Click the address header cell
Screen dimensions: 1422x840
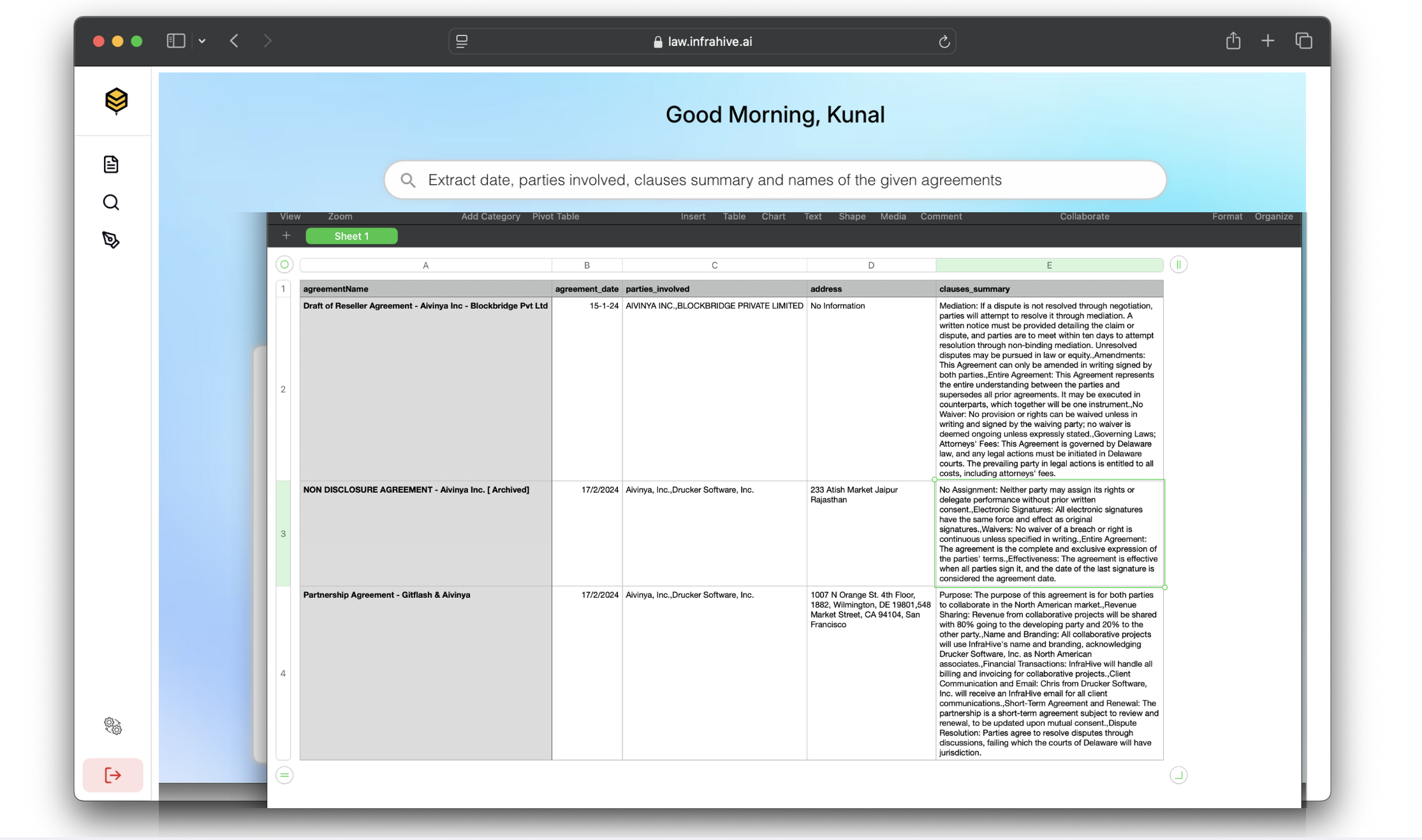coord(871,289)
